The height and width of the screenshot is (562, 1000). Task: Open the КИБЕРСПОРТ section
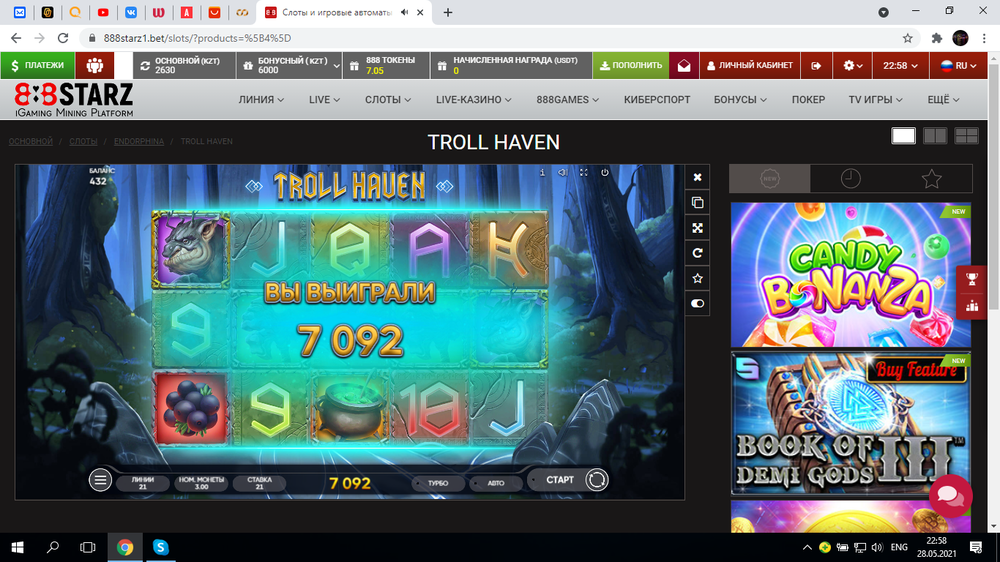(x=657, y=100)
